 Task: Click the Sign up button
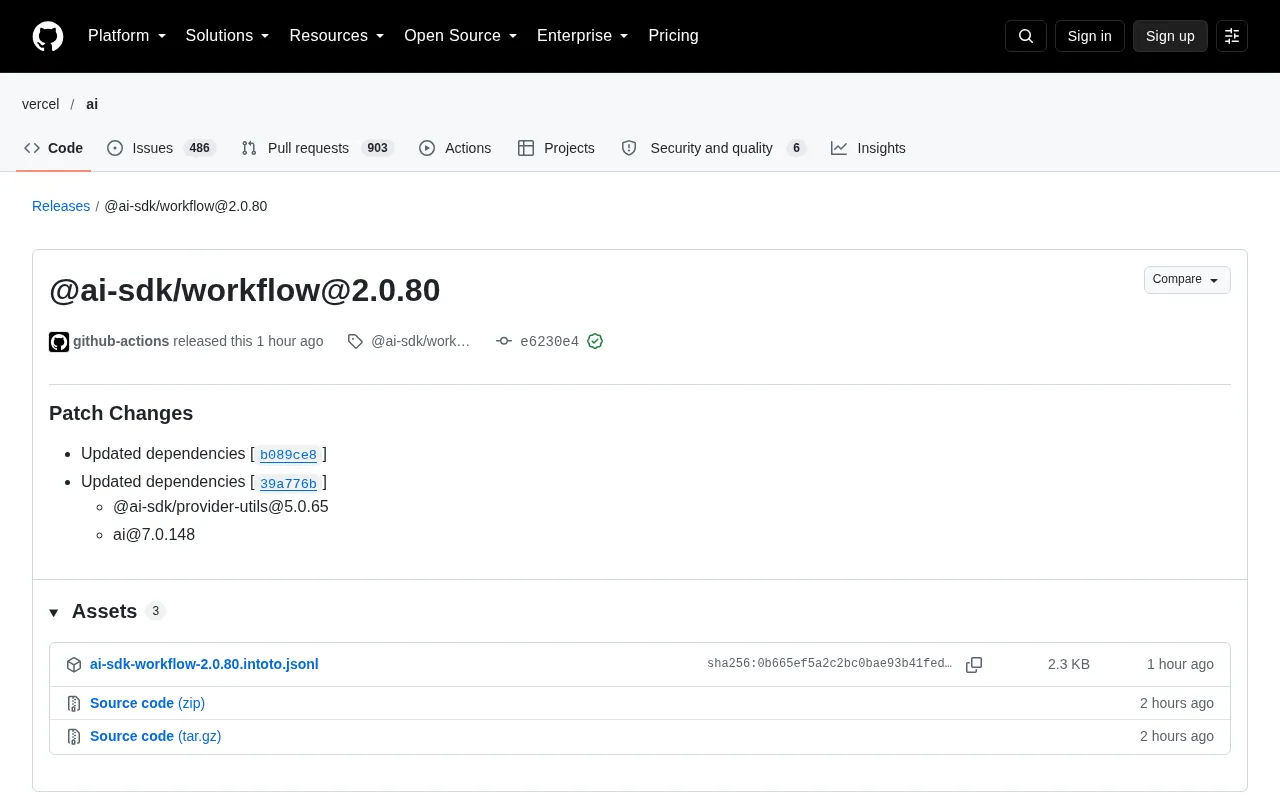click(x=1170, y=36)
